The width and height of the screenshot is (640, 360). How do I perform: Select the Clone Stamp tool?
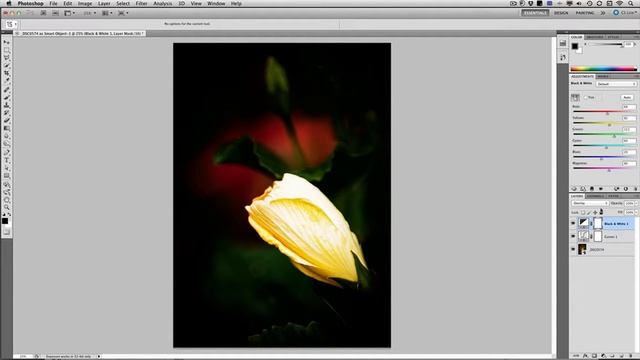click(x=7, y=105)
